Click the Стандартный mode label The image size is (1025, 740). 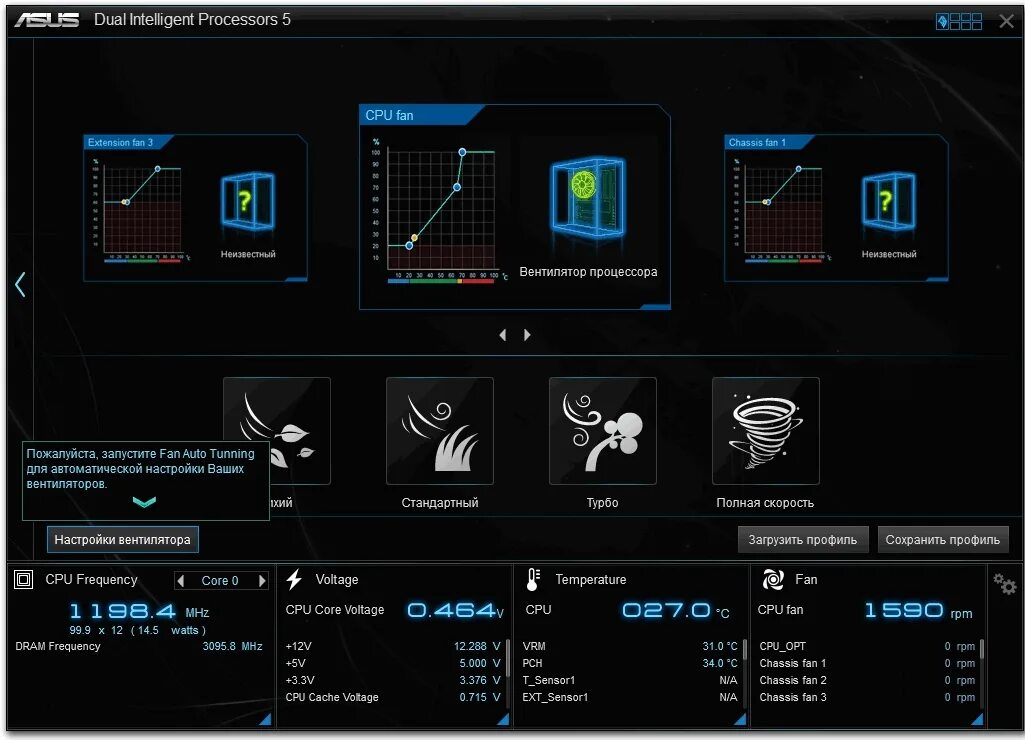coord(440,503)
